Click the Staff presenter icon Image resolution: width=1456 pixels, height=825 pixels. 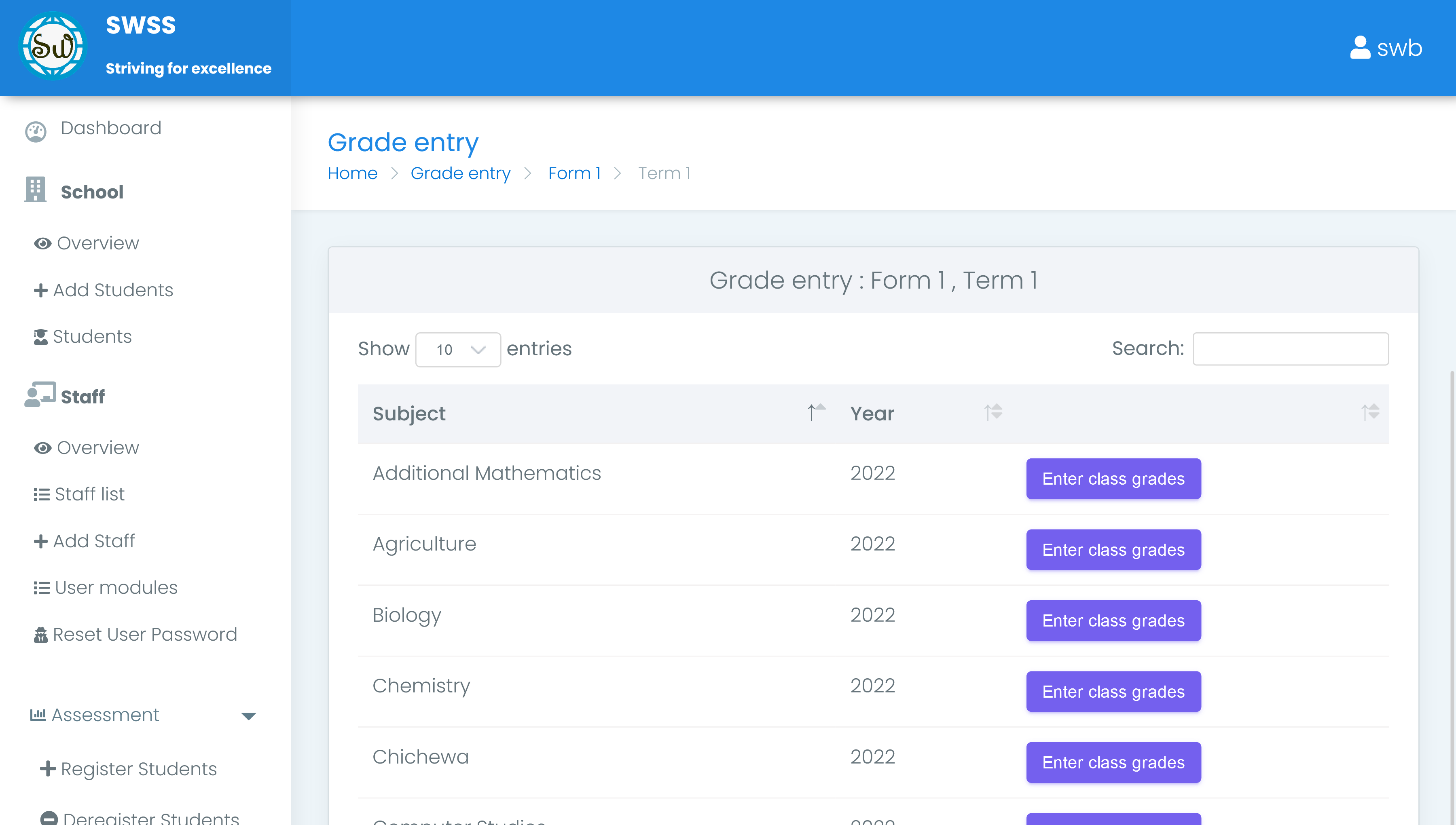point(40,395)
